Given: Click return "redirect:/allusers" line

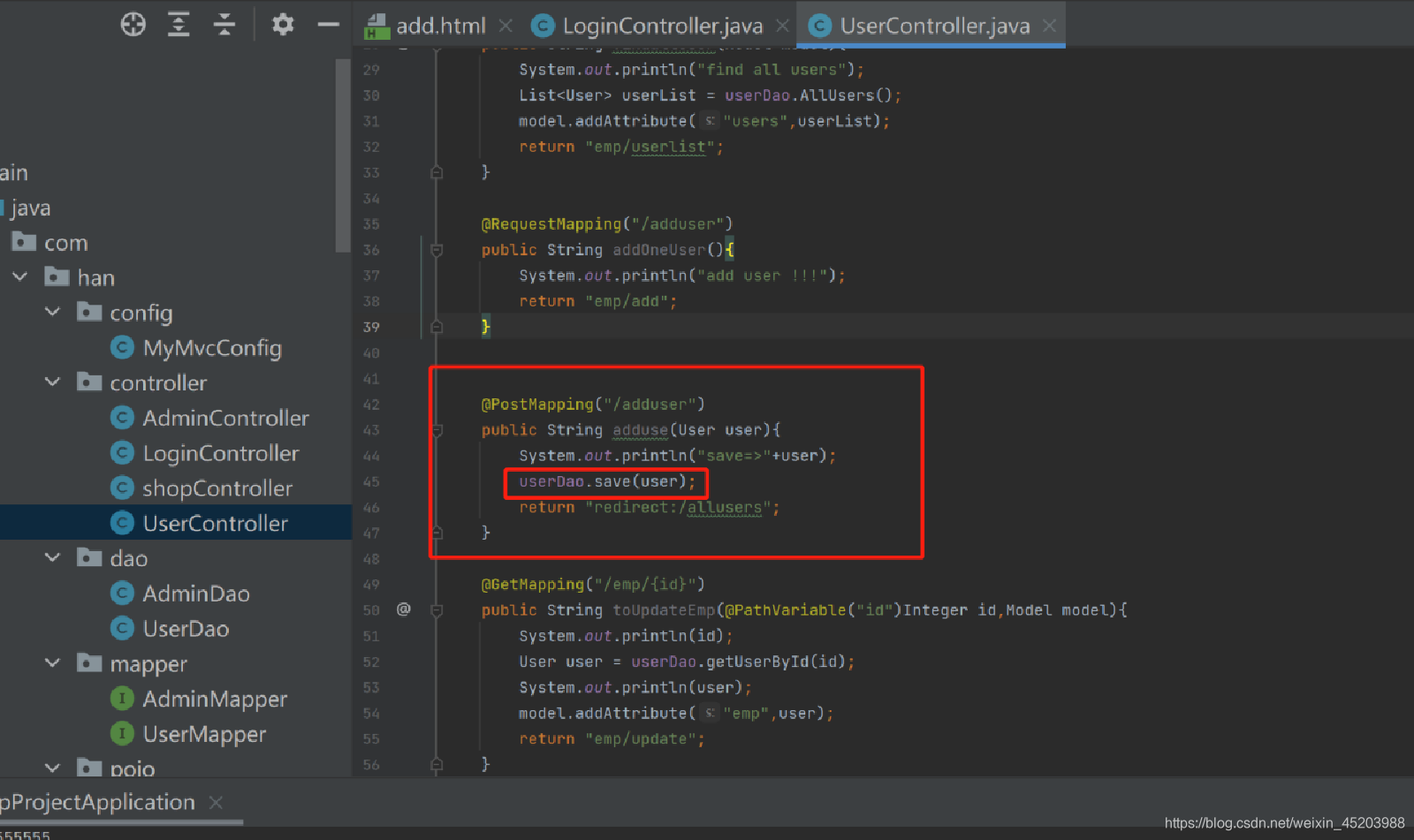Looking at the screenshot, I should (x=650, y=508).
